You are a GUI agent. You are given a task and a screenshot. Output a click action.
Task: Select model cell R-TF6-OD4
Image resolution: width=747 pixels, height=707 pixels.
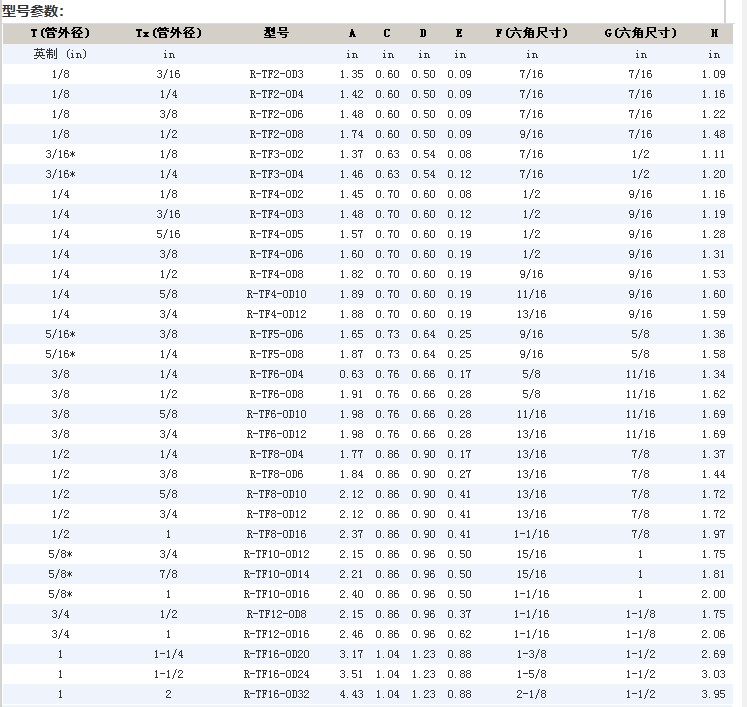point(276,374)
